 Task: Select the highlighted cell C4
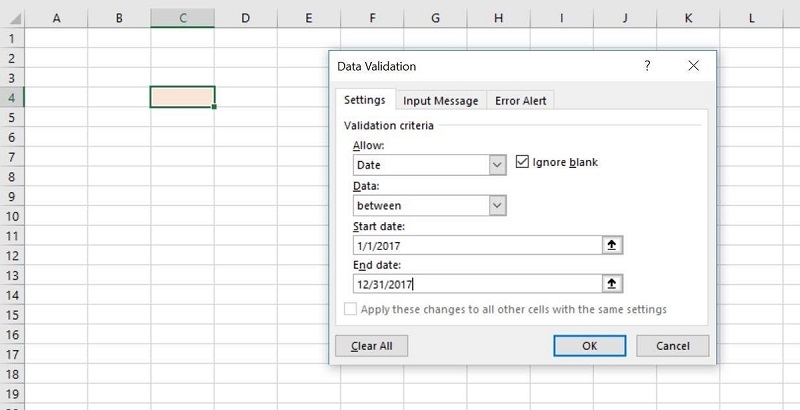pyautogui.click(x=182, y=97)
